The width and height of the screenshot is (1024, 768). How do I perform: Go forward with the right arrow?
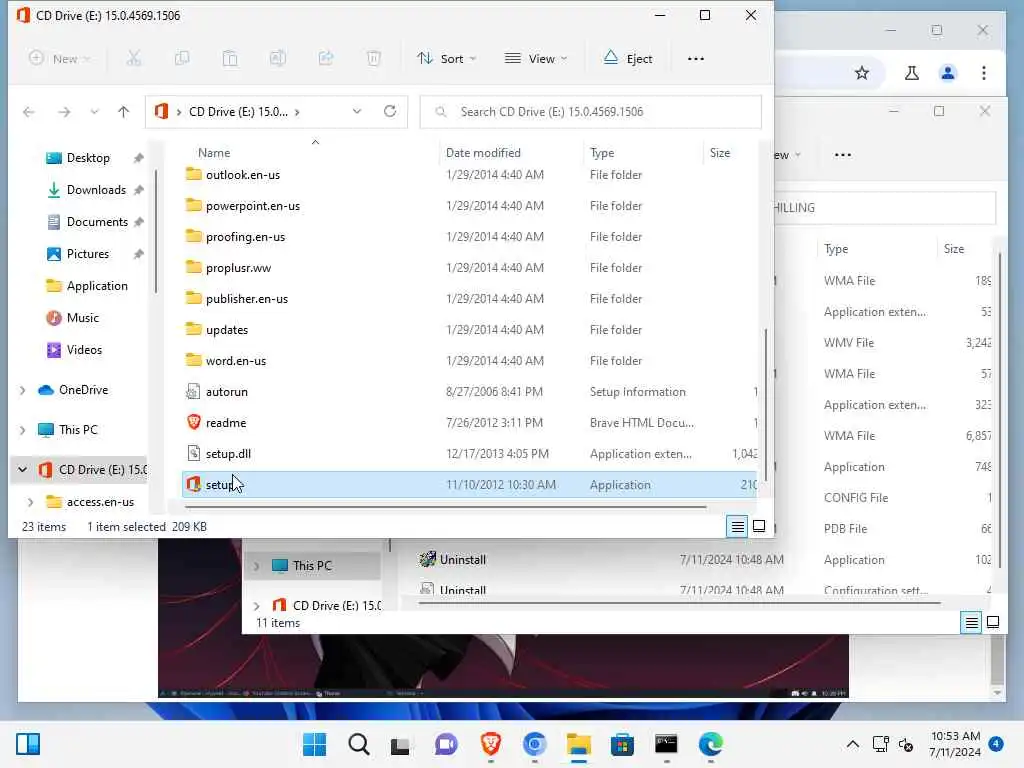(x=64, y=112)
